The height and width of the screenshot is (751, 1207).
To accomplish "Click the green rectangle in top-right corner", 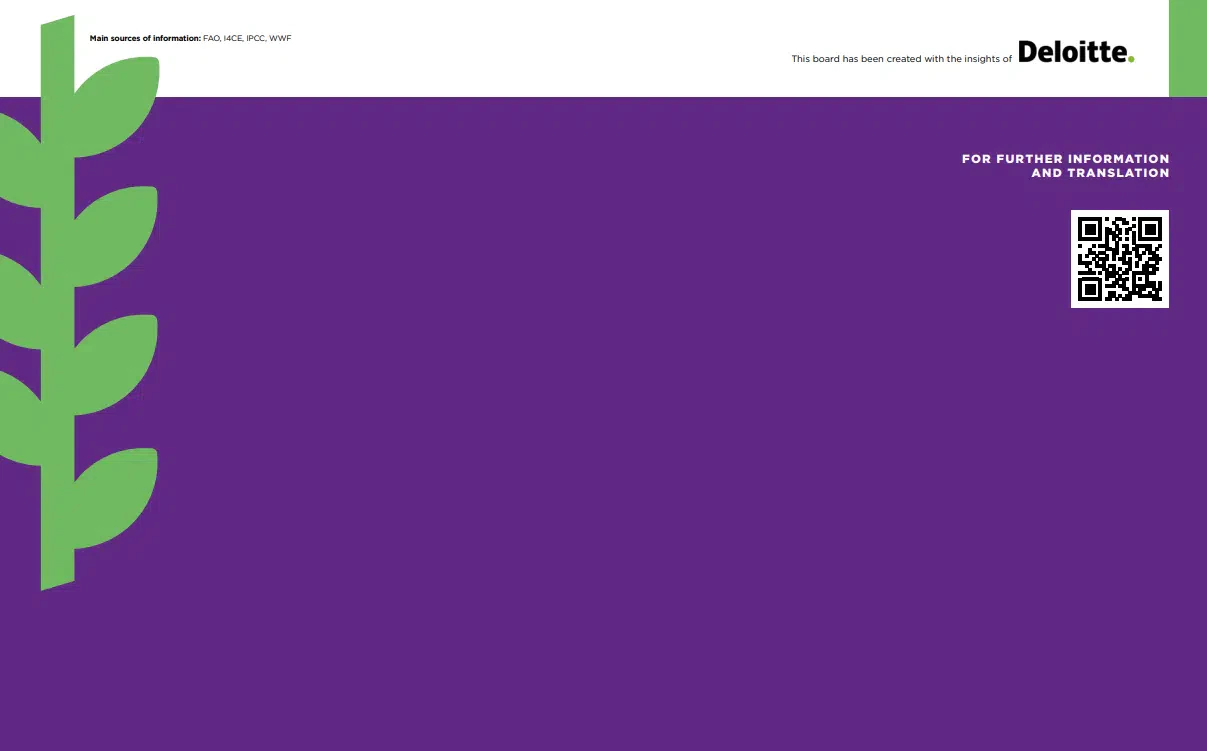I will (x=1187, y=48).
